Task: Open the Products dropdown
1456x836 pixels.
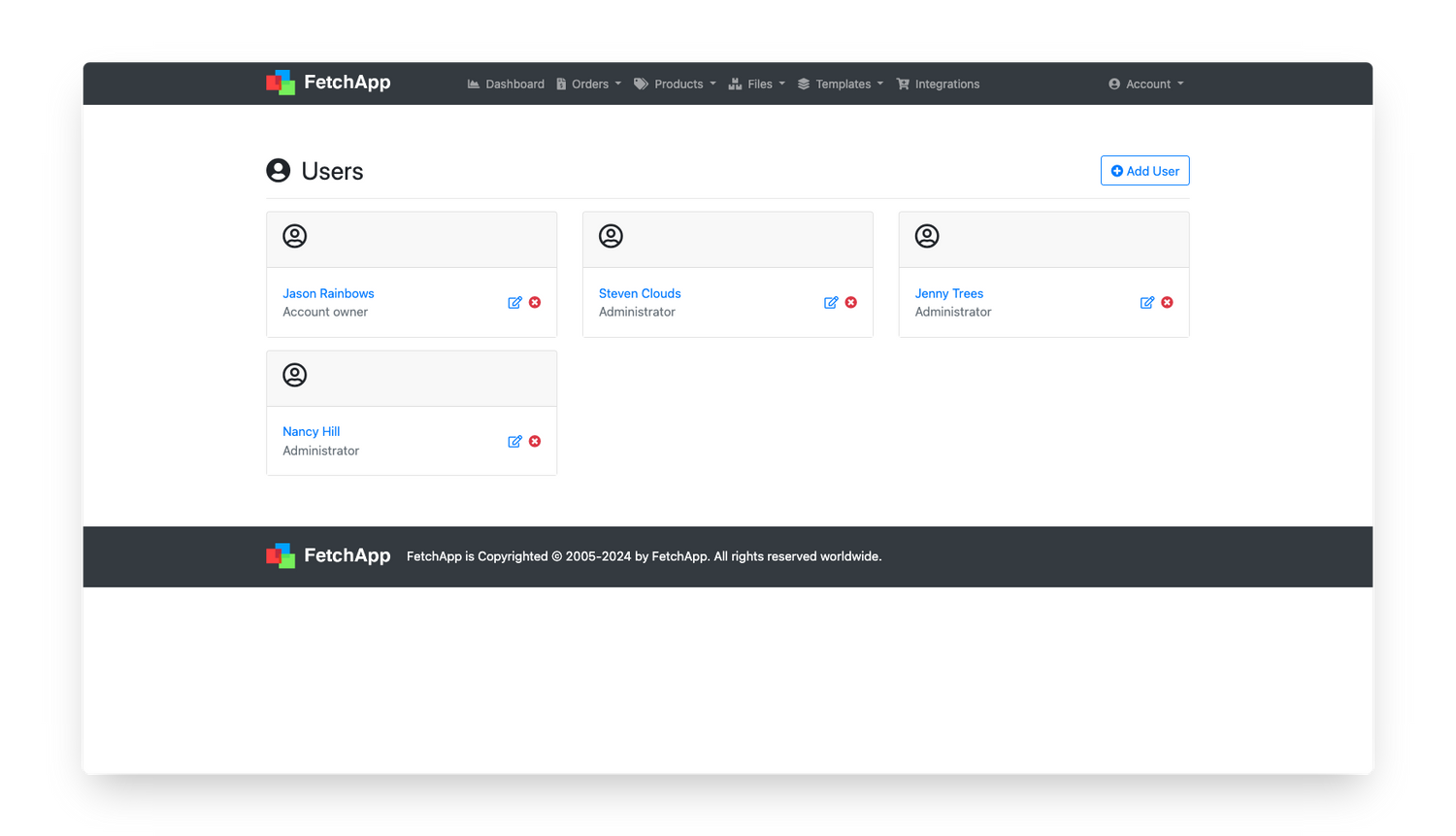Action: 676,84
